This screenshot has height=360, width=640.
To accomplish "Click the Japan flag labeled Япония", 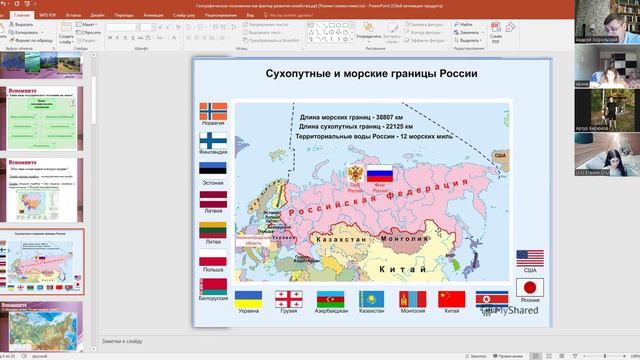I will 530,287.
